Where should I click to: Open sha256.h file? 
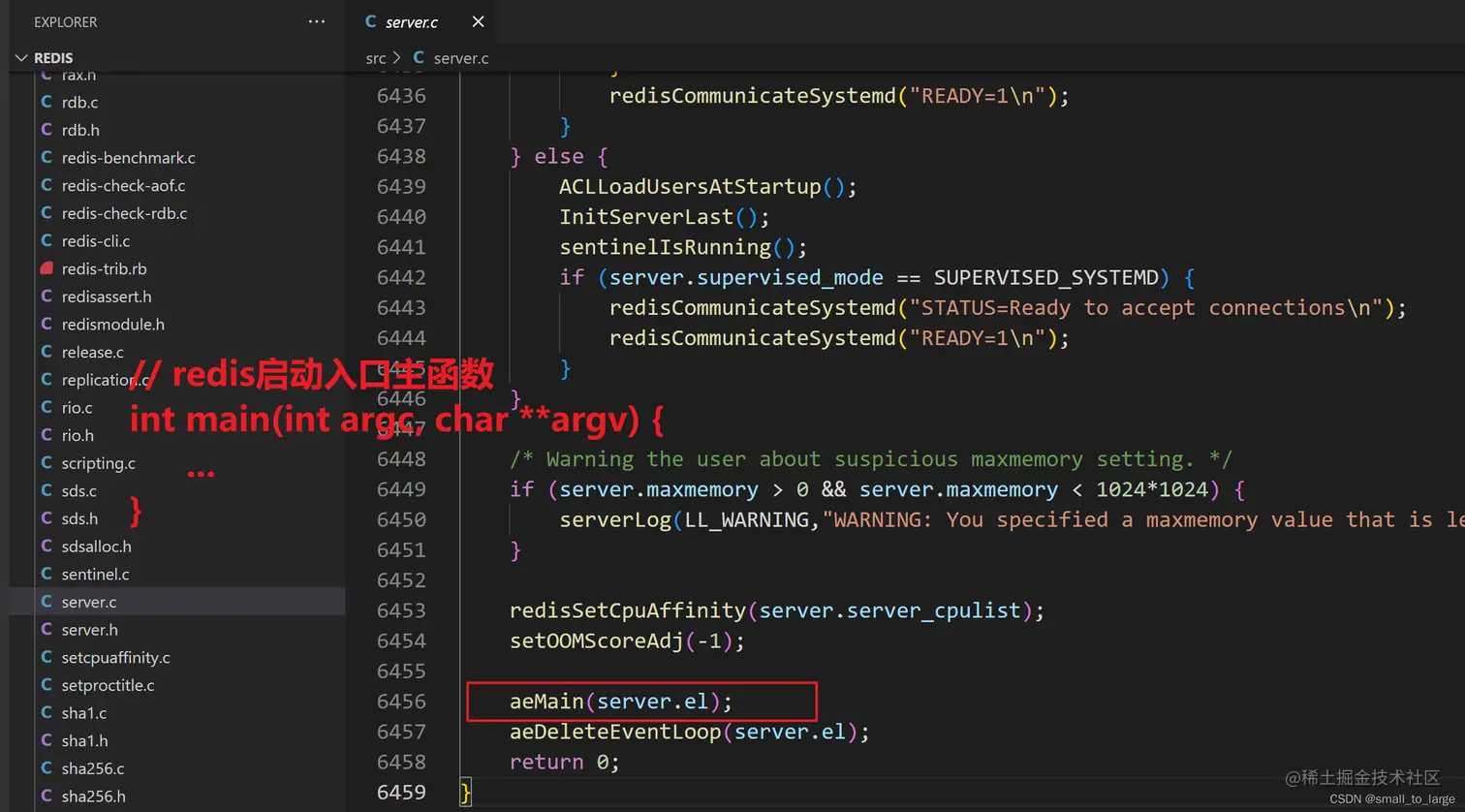click(93, 796)
